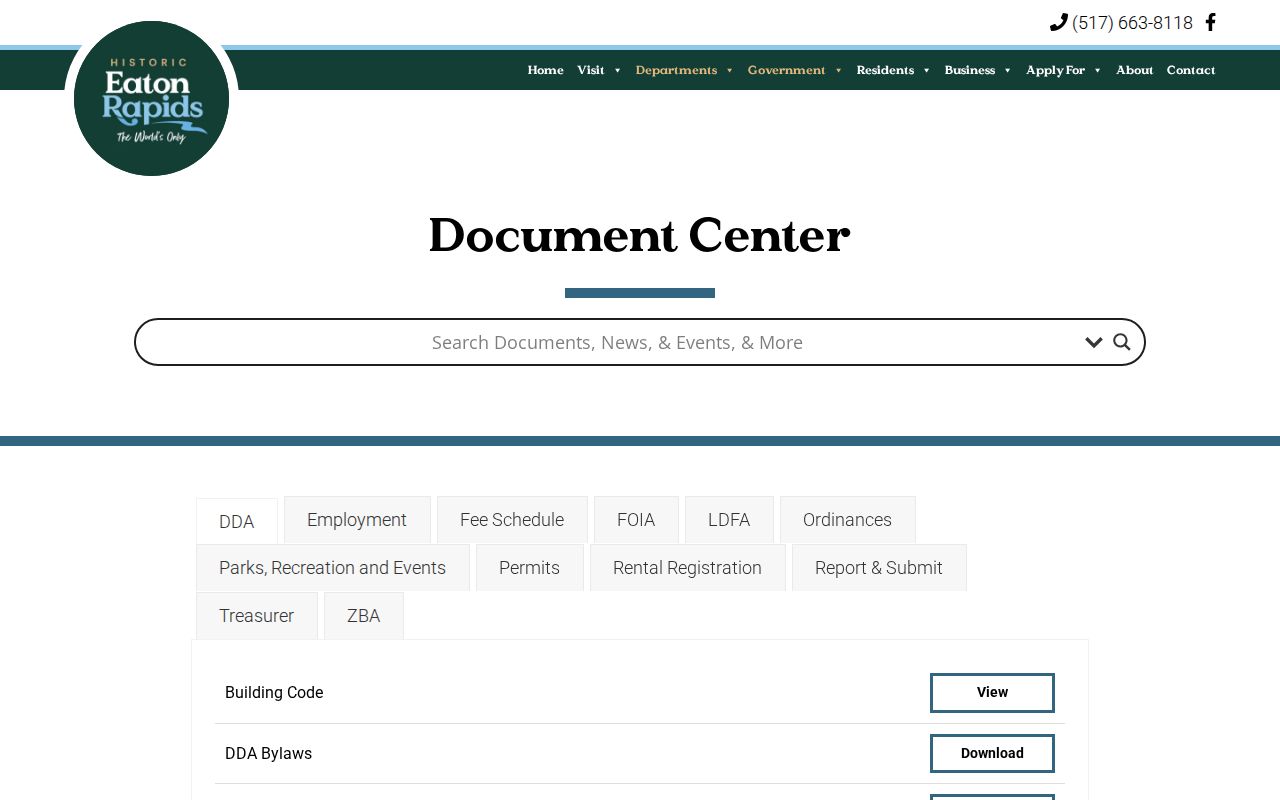The height and width of the screenshot is (800, 1280).
Task: Switch to the Permits tab
Action: tap(529, 568)
